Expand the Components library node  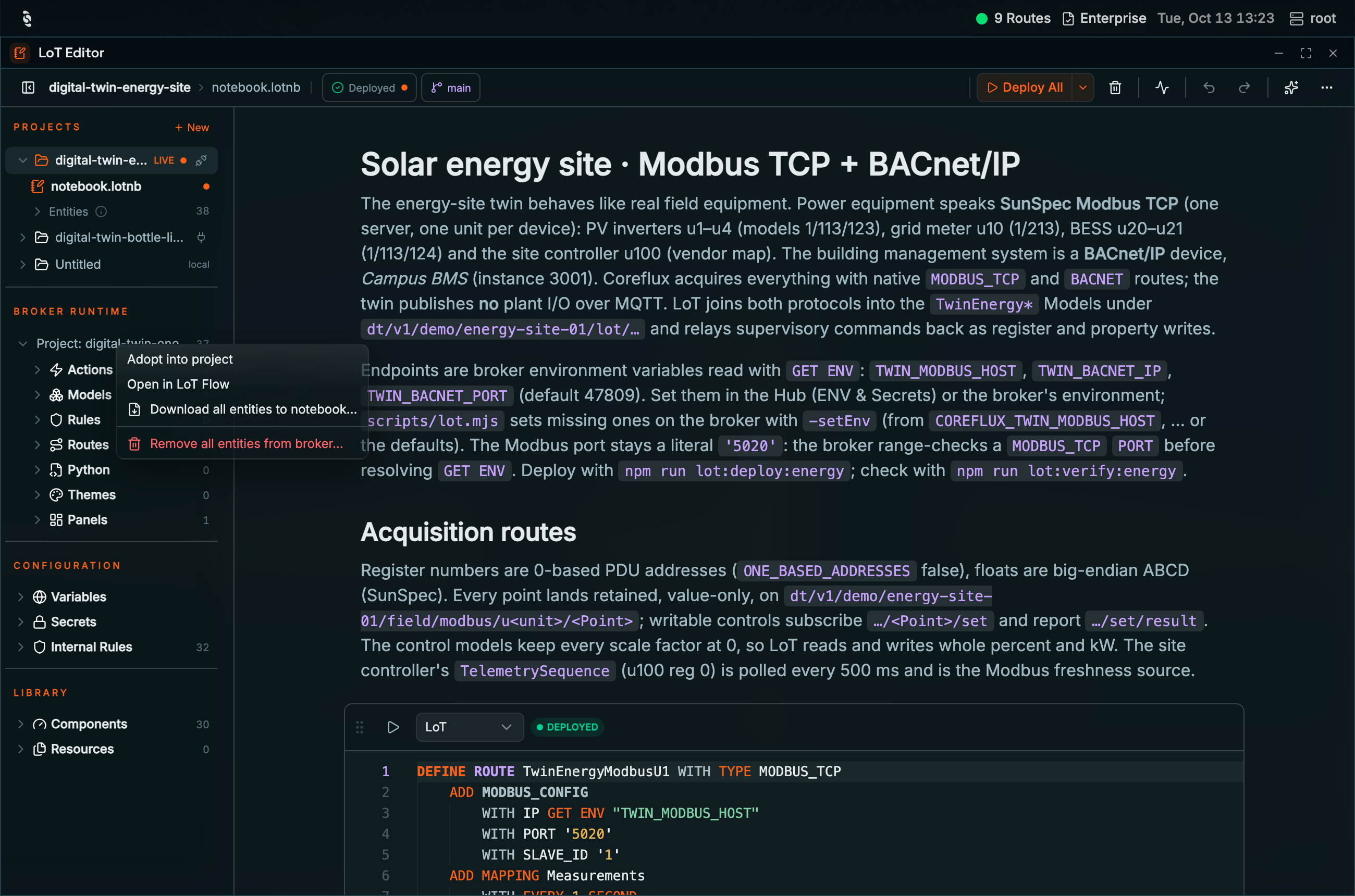point(20,724)
